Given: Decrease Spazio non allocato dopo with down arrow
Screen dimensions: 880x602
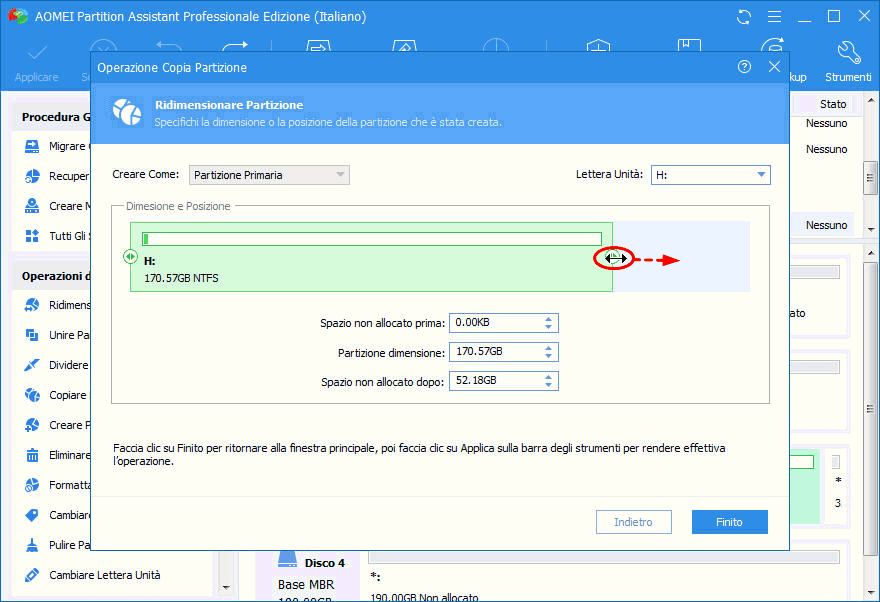Looking at the screenshot, I should (548, 385).
